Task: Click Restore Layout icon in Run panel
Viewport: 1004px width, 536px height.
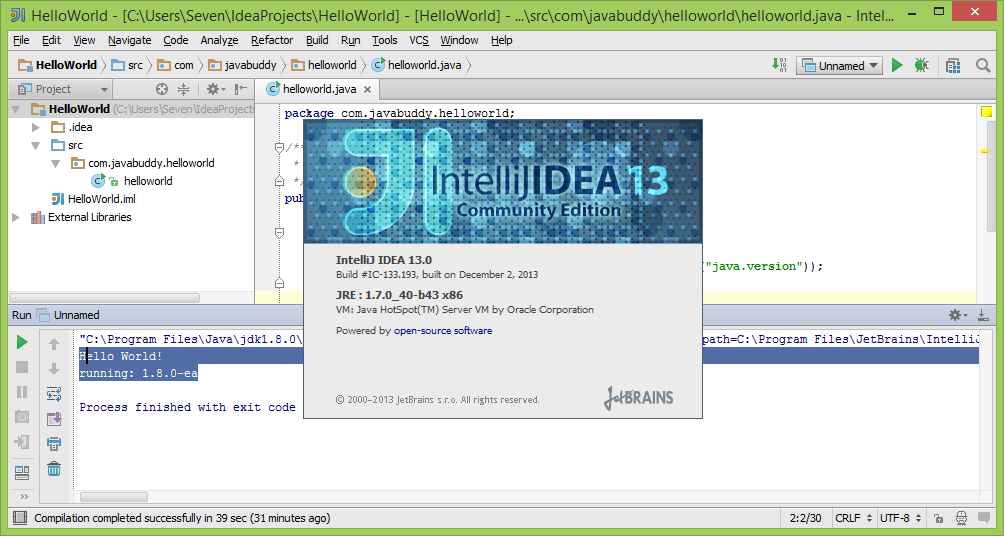Action: click(x=22, y=473)
